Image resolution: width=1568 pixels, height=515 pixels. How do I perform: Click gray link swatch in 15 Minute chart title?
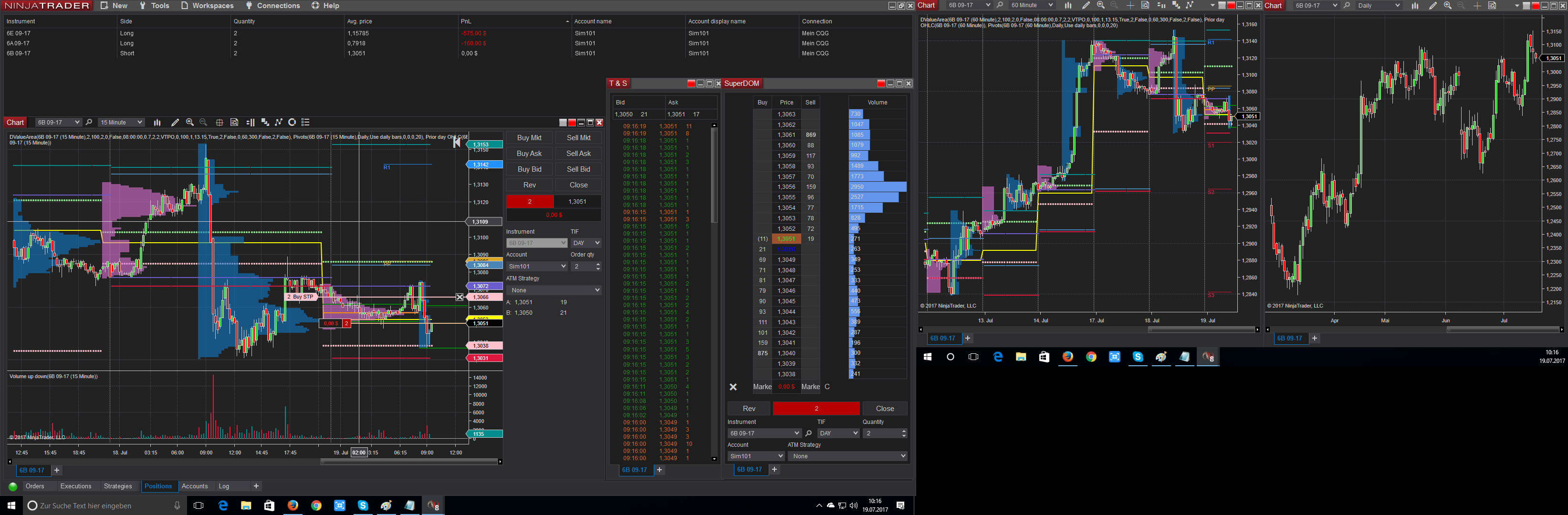(x=563, y=123)
